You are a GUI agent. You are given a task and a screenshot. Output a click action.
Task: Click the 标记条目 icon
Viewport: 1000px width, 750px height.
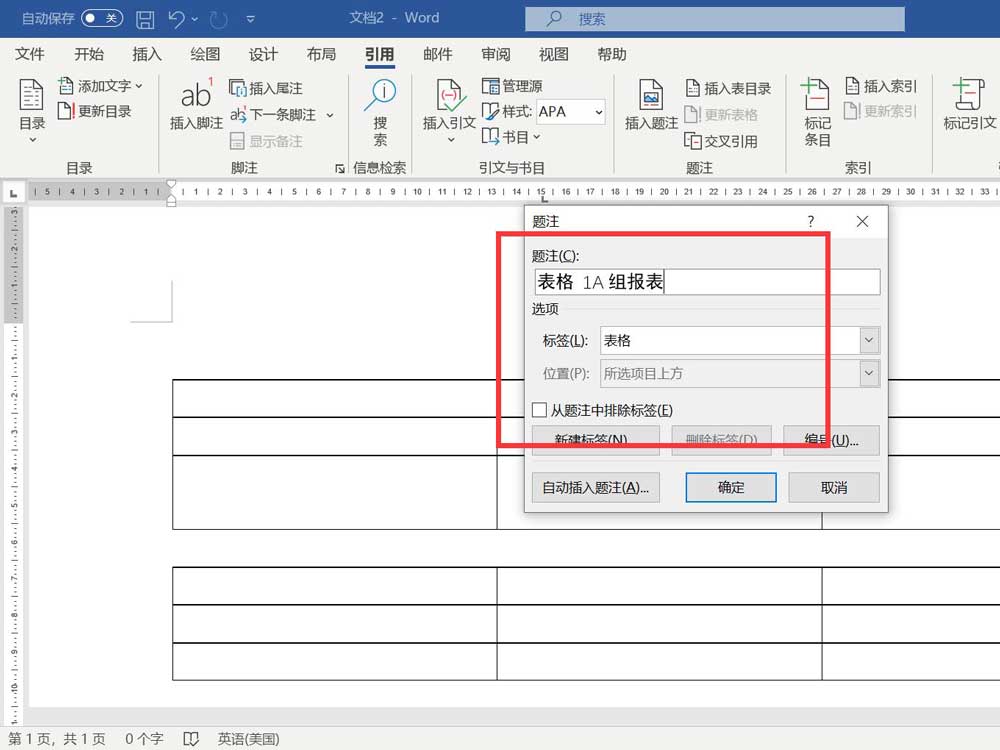point(816,94)
